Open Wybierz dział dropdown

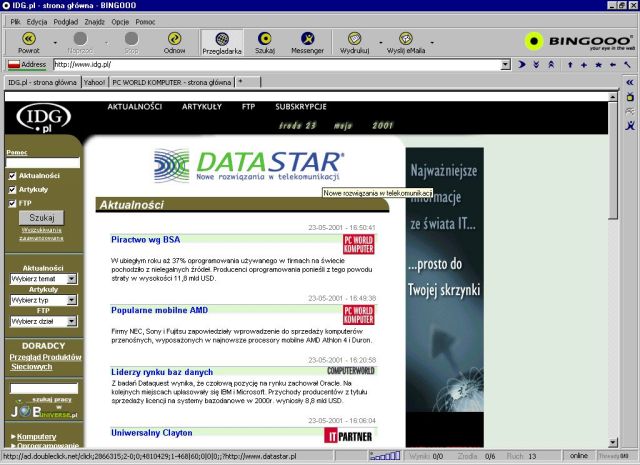tap(71, 321)
